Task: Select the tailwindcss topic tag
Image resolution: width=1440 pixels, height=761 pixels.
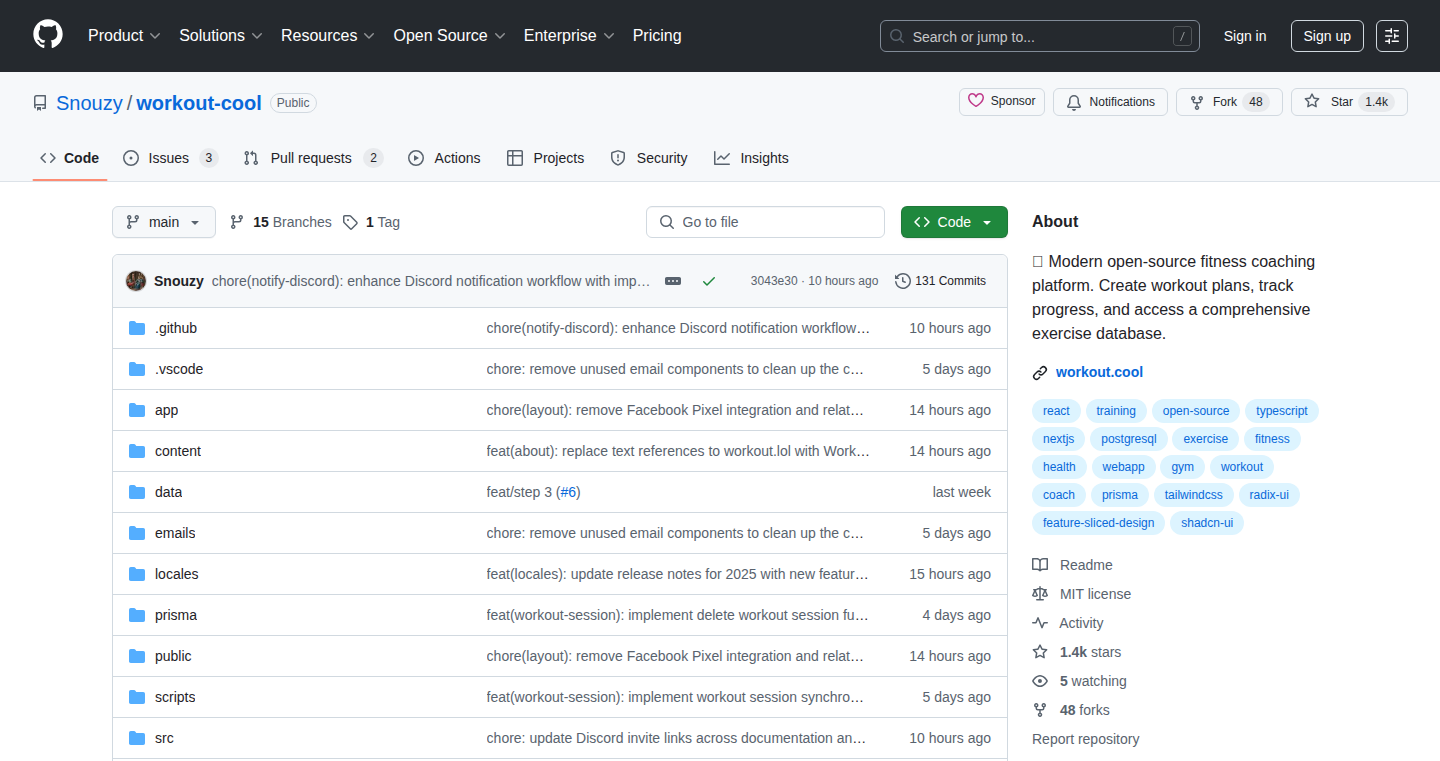Action: [x=1193, y=495]
